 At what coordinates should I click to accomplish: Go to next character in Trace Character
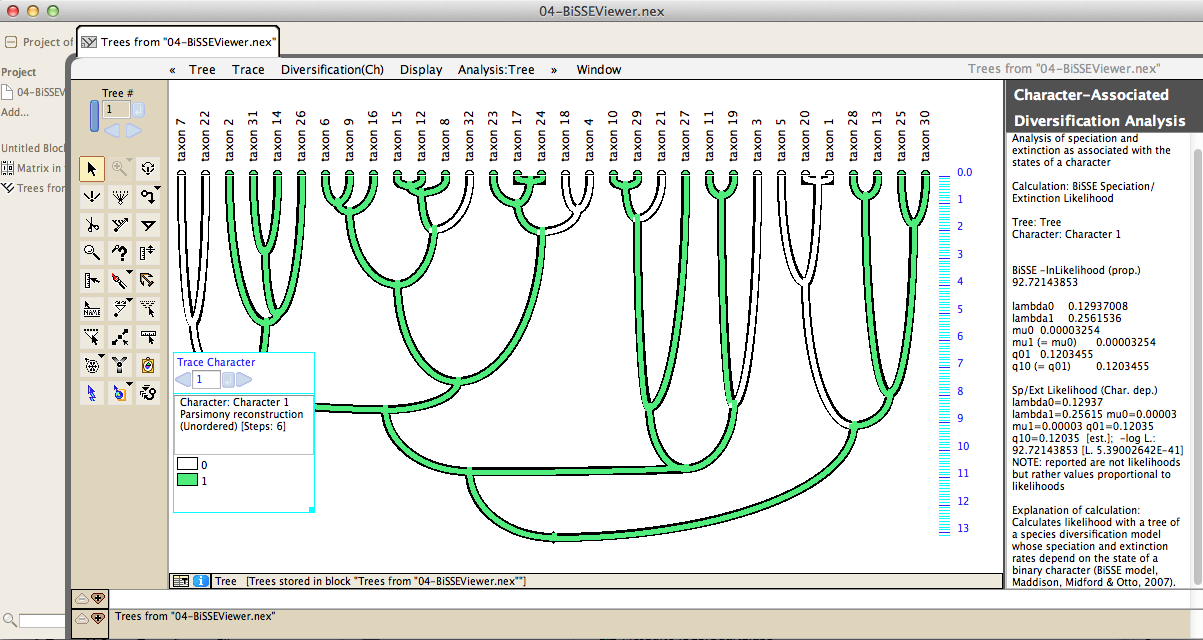pos(244,380)
